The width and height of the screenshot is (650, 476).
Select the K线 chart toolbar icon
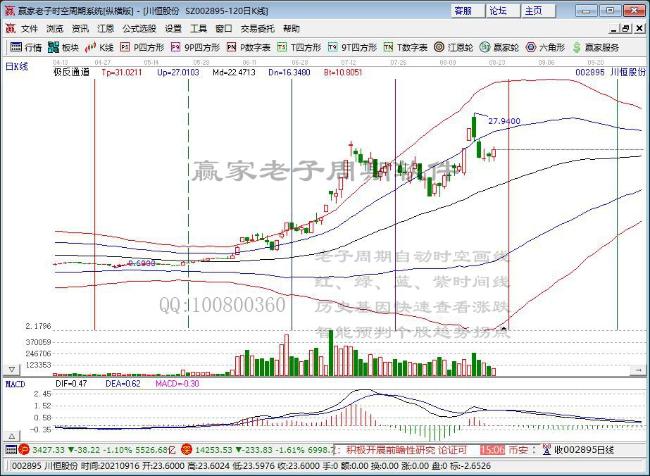100,47
